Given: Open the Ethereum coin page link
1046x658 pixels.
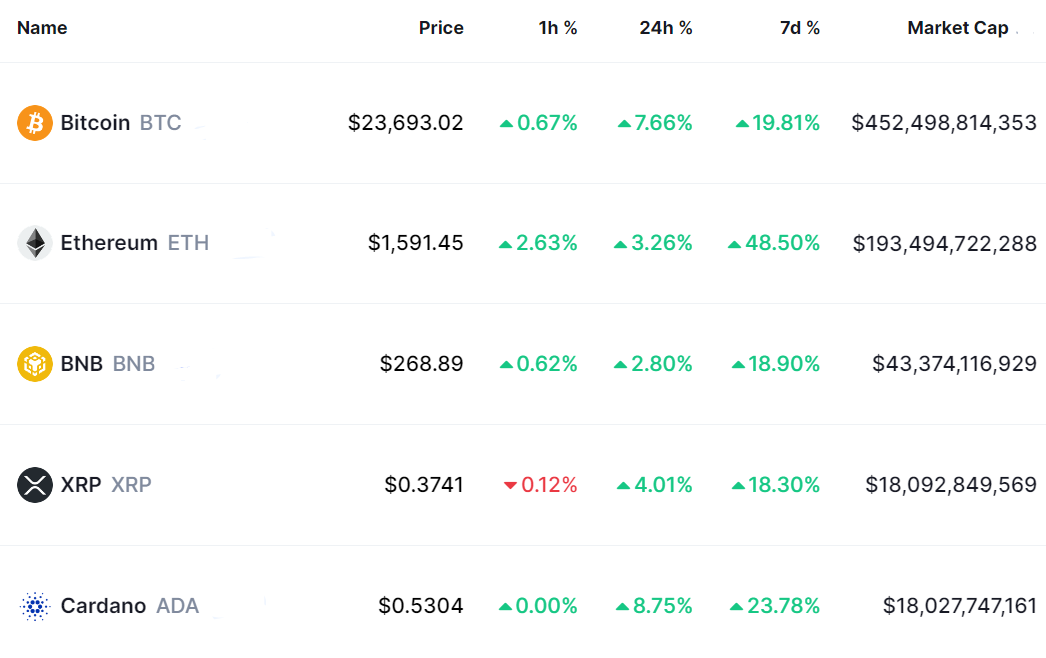Looking at the screenshot, I should 109,243.
